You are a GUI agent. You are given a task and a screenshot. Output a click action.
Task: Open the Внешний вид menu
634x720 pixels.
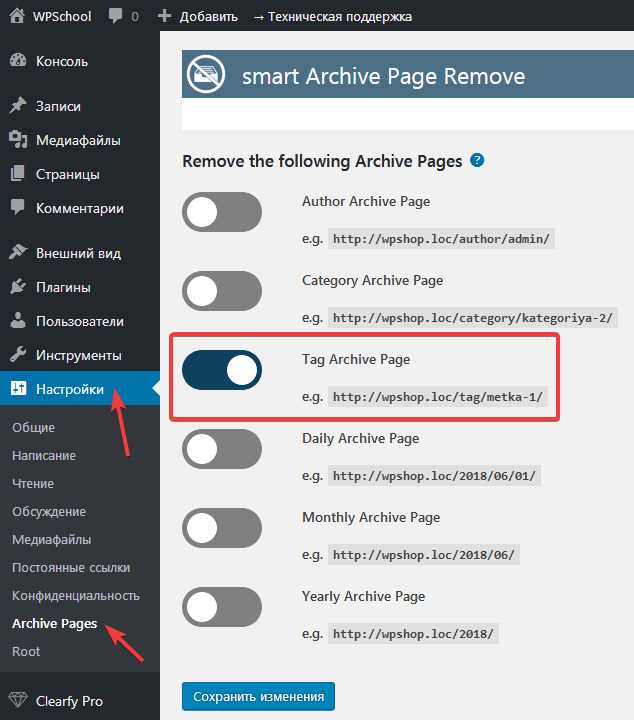(x=78, y=253)
